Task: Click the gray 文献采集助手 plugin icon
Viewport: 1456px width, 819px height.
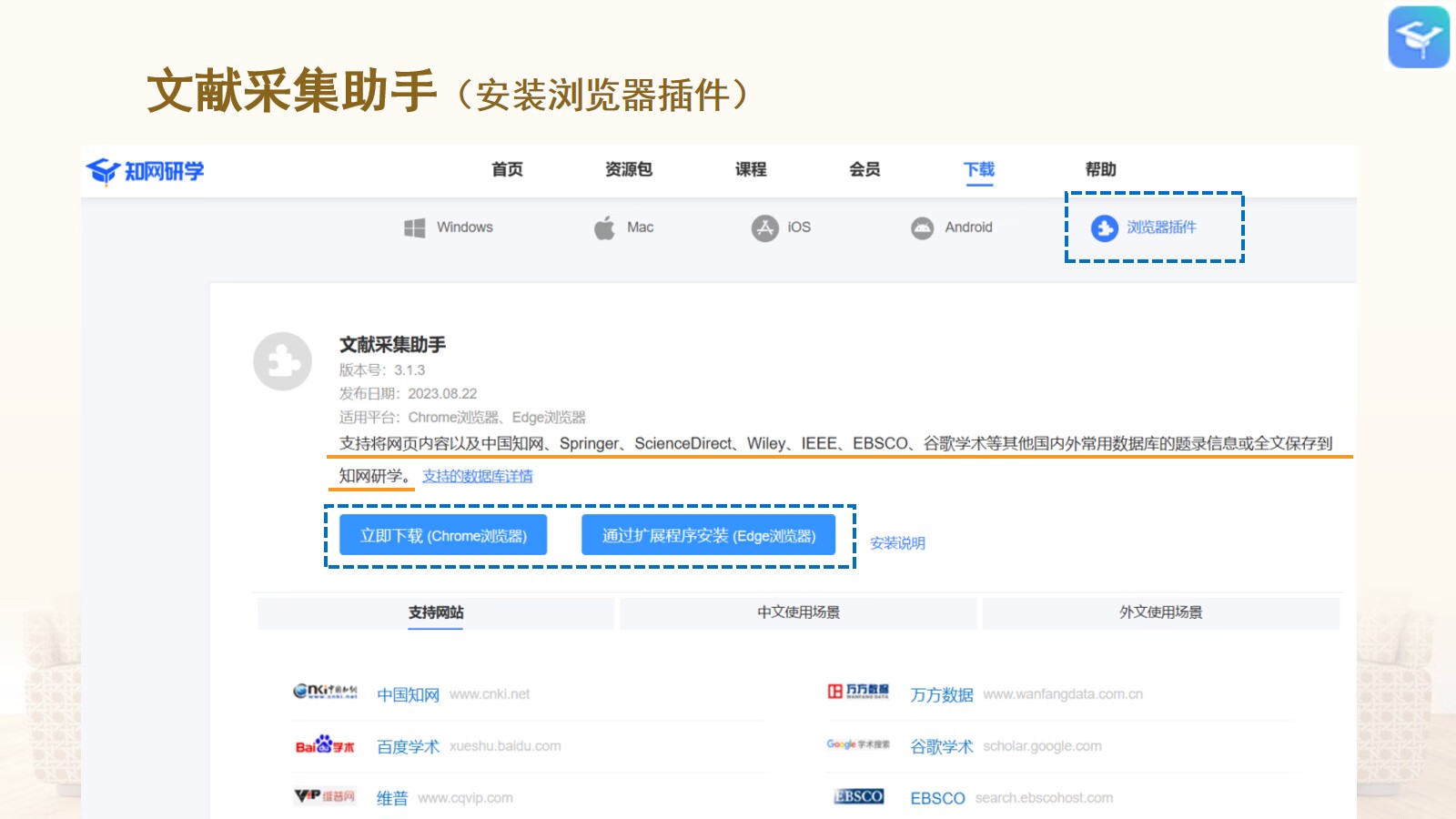Action: pyautogui.click(x=282, y=361)
